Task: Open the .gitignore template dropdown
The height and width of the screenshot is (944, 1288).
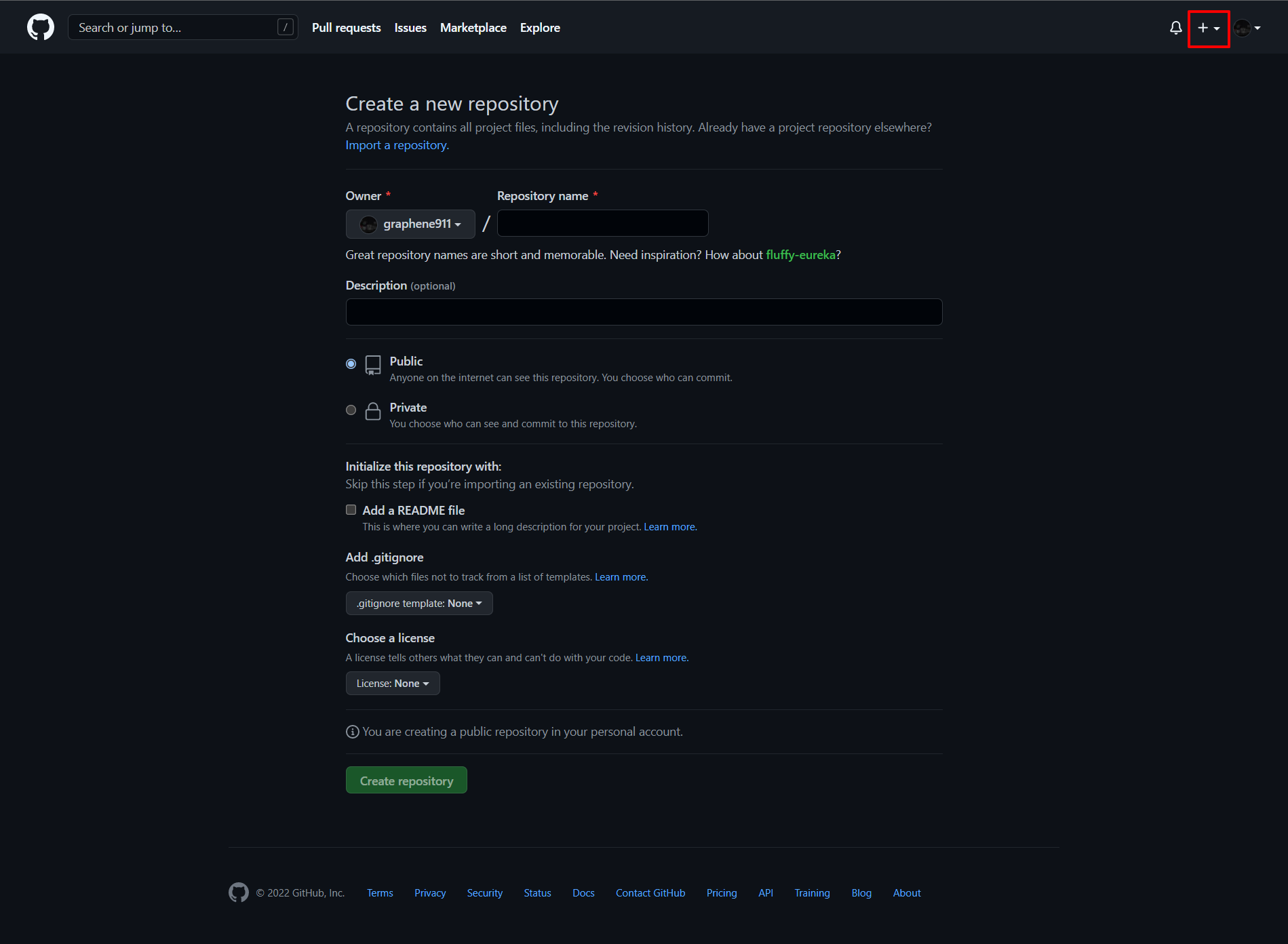Action: click(x=419, y=604)
